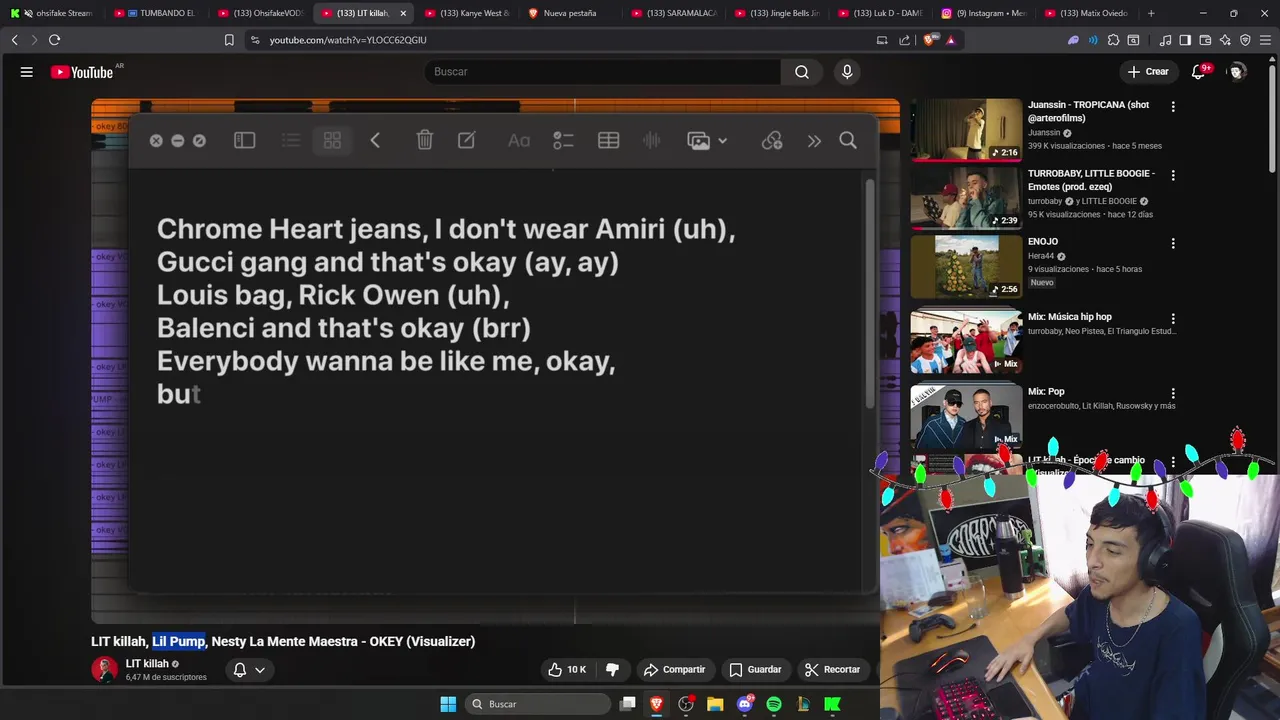Image resolution: width=1280 pixels, height=720 pixels.
Task: Open the Brave Shields lion icon
Action: click(x=931, y=40)
